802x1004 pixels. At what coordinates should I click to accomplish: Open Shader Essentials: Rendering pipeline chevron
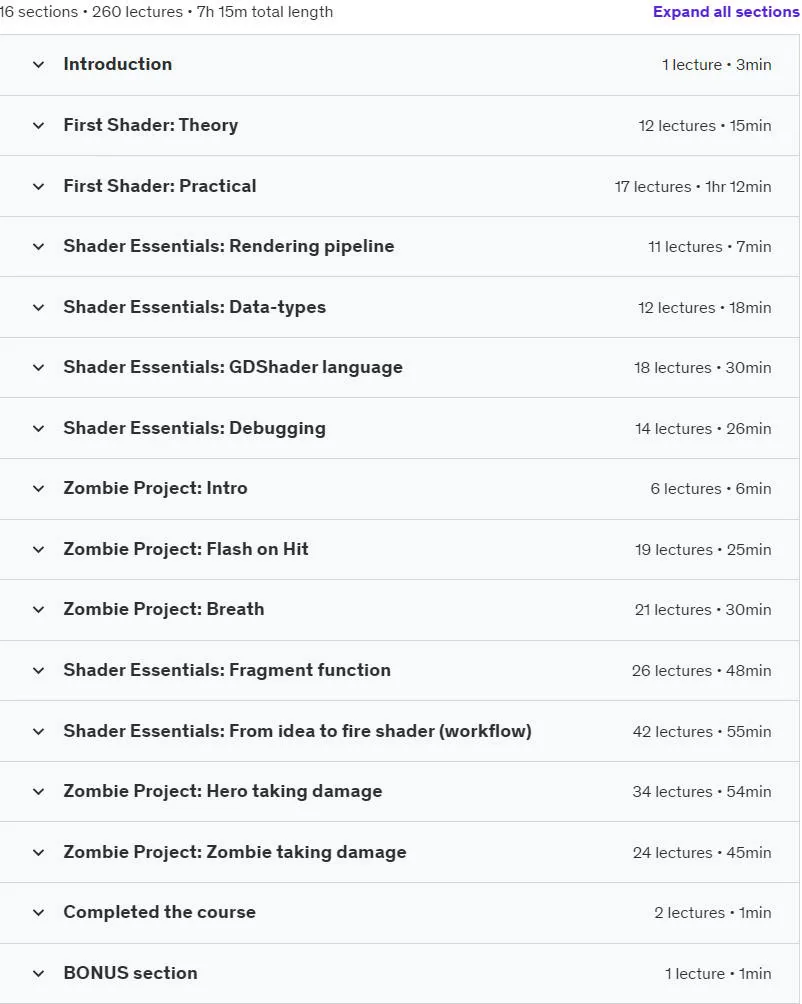(x=38, y=247)
